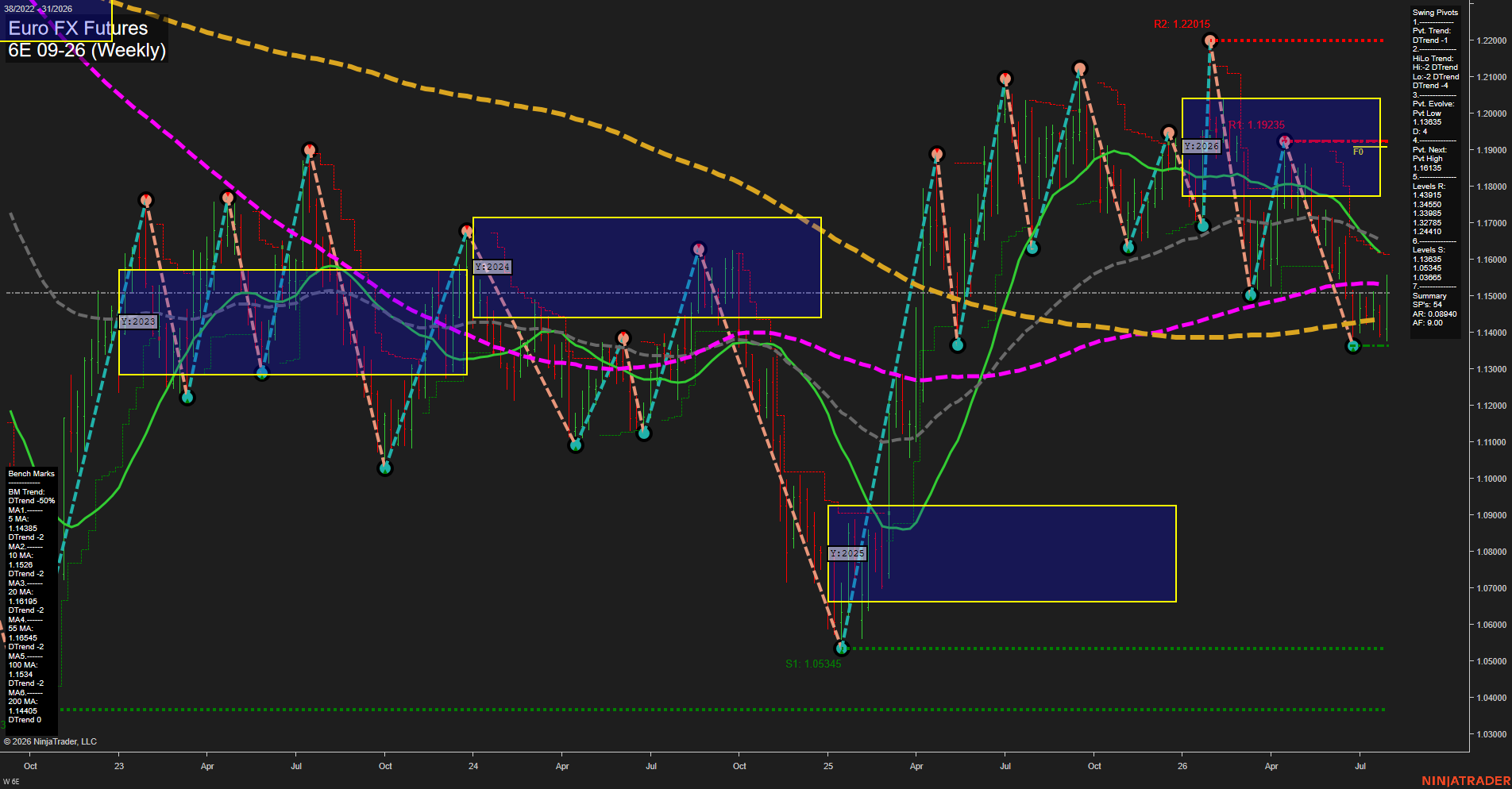The width and height of the screenshot is (1512, 789).
Task: Select DTrend 0 under 200 MA
Action: point(25,720)
